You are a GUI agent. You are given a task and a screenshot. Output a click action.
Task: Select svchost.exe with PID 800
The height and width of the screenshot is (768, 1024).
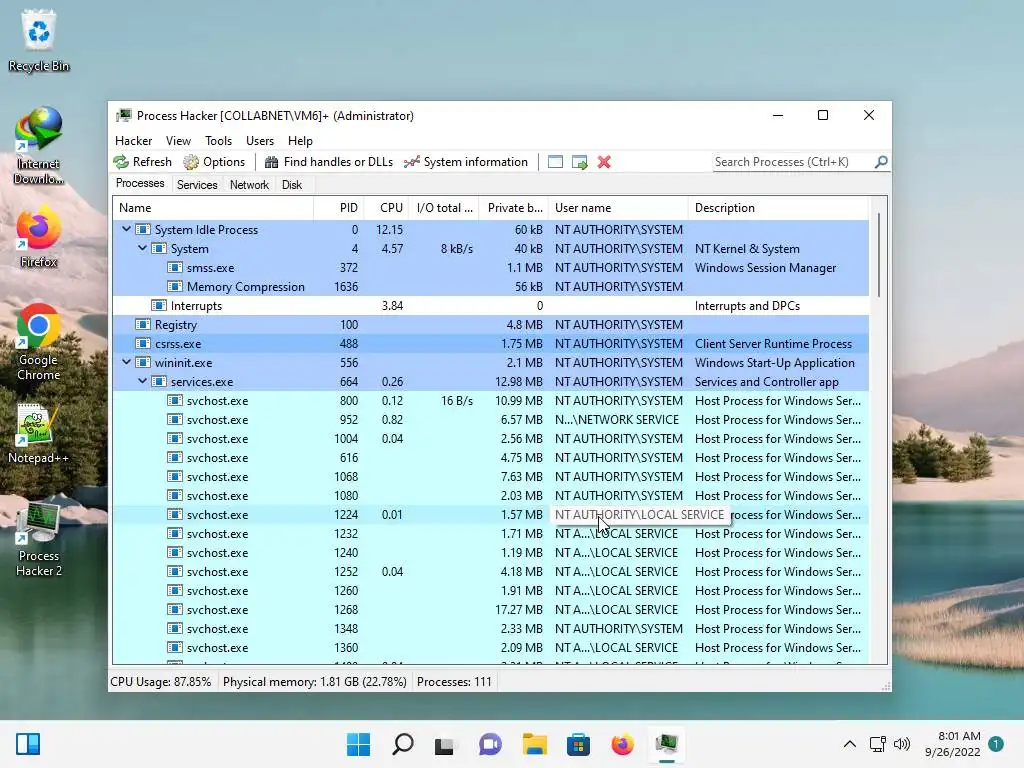click(490, 400)
